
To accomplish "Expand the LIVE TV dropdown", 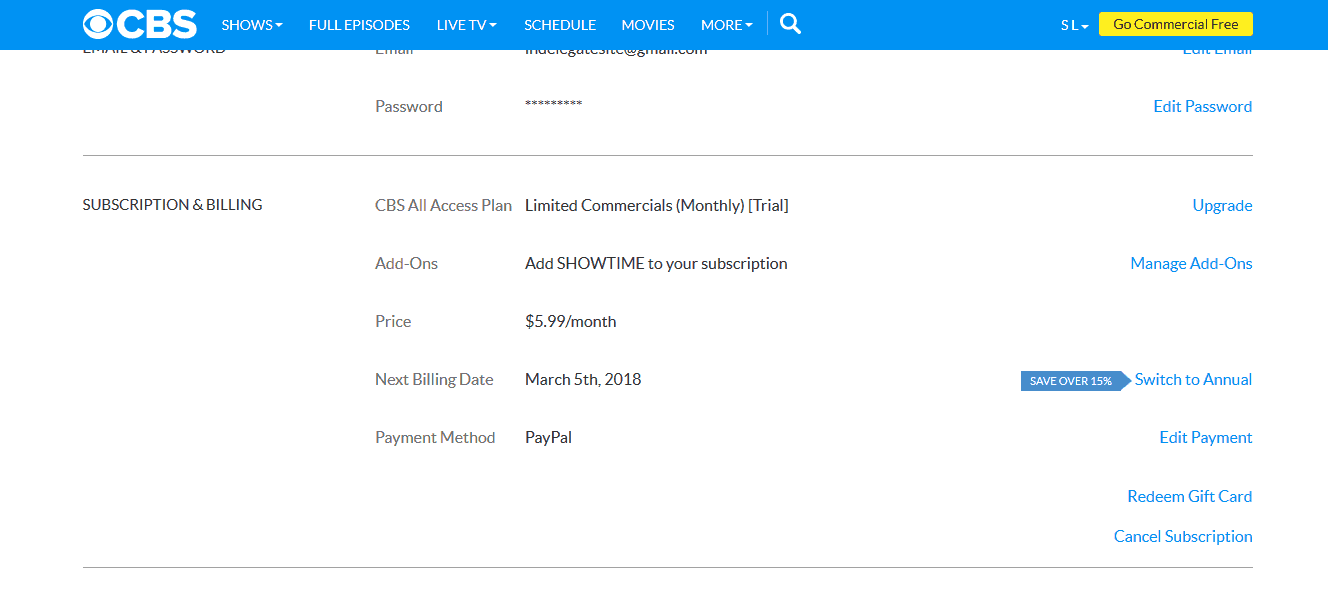I will pos(467,25).
